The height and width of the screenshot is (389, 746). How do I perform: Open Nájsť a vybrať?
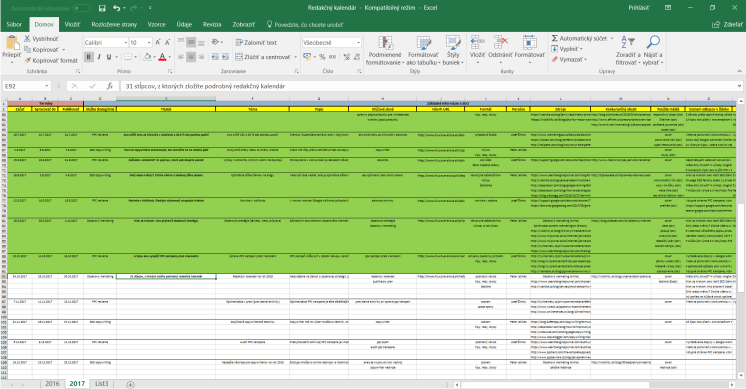point(653,50)
